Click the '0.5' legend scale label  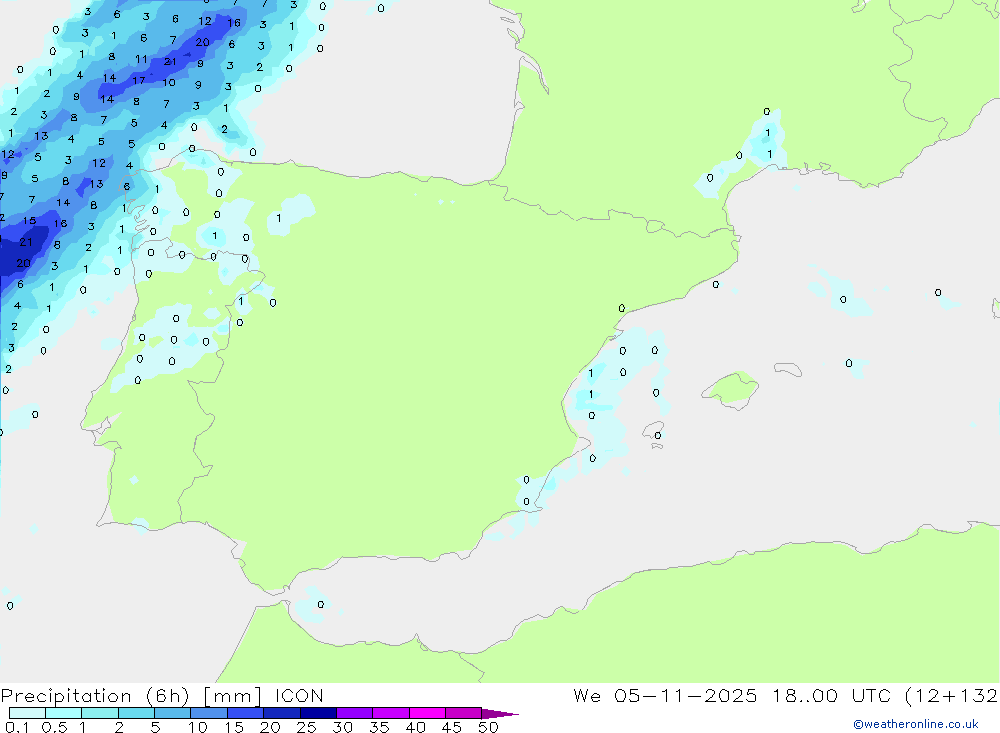tap(54, 727)
